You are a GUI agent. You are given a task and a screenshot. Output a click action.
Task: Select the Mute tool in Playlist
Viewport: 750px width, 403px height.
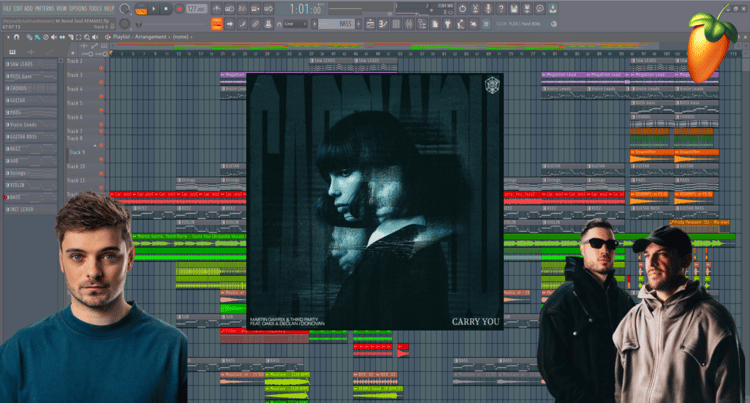point(54,37)
